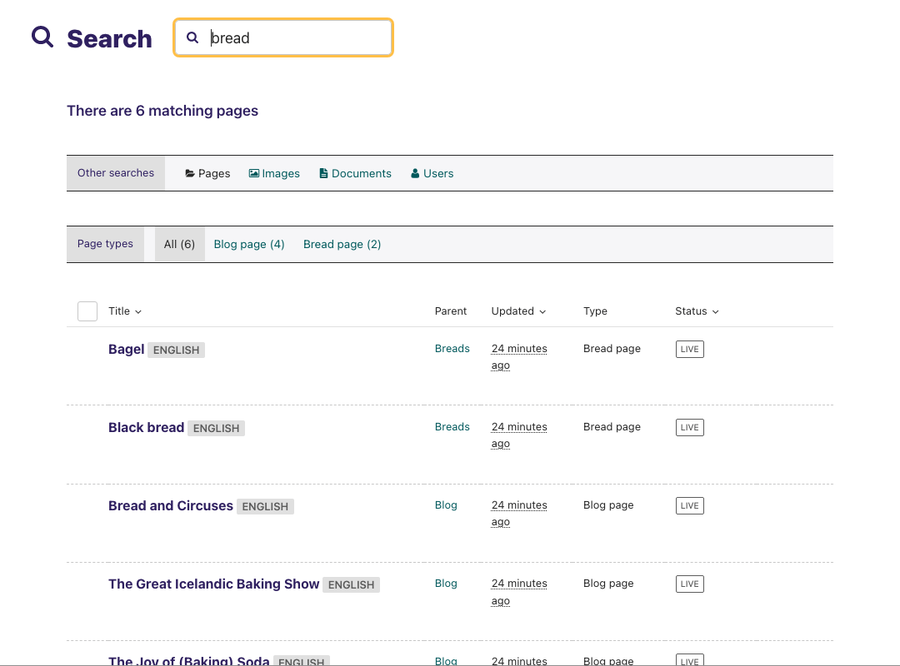The height and width of the screenshot is (666, 900).
Task: Open Blog parent of Great Icelandic Baking Show
Action: click(446, 583)
